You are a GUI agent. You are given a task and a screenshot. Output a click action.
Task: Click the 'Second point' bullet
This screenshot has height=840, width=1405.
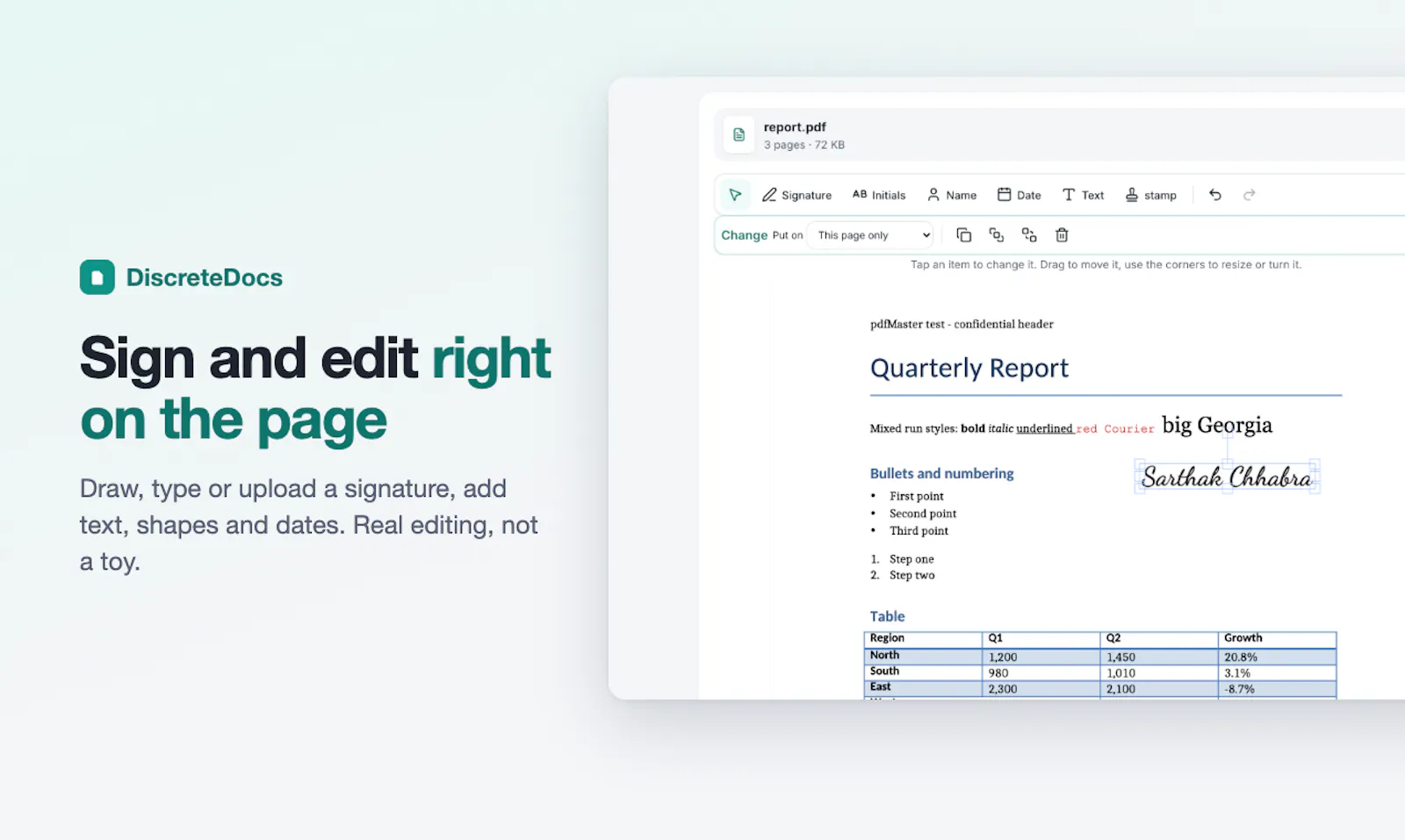pos(923,513)
